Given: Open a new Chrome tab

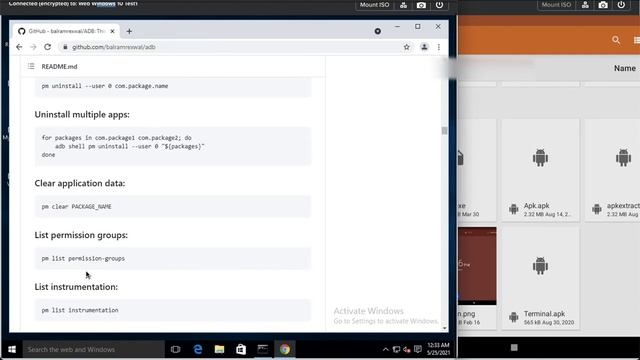Looking at the screenshot, I should 129,31.
